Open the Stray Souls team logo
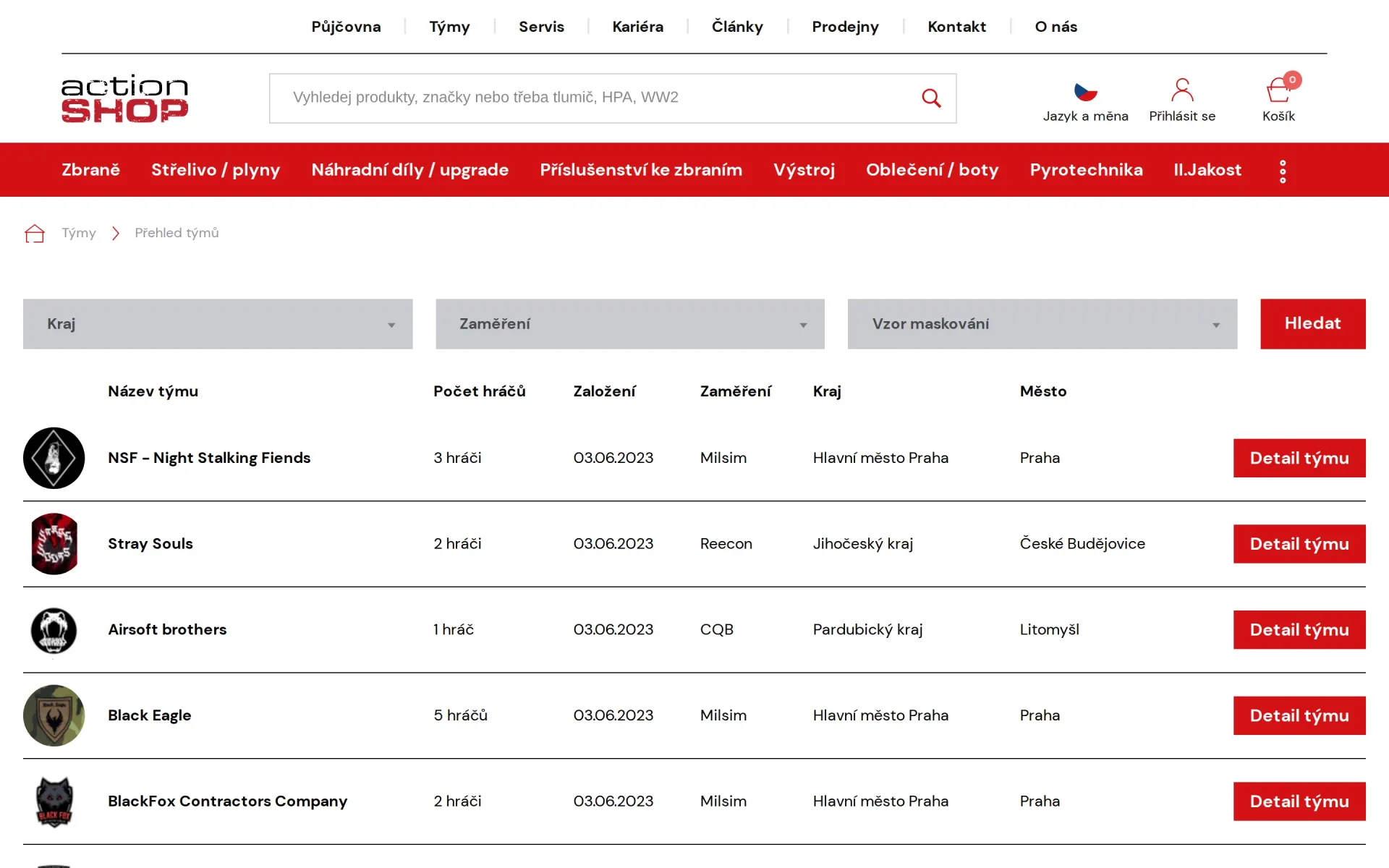 pyautogui.click(x=54, y=544)
